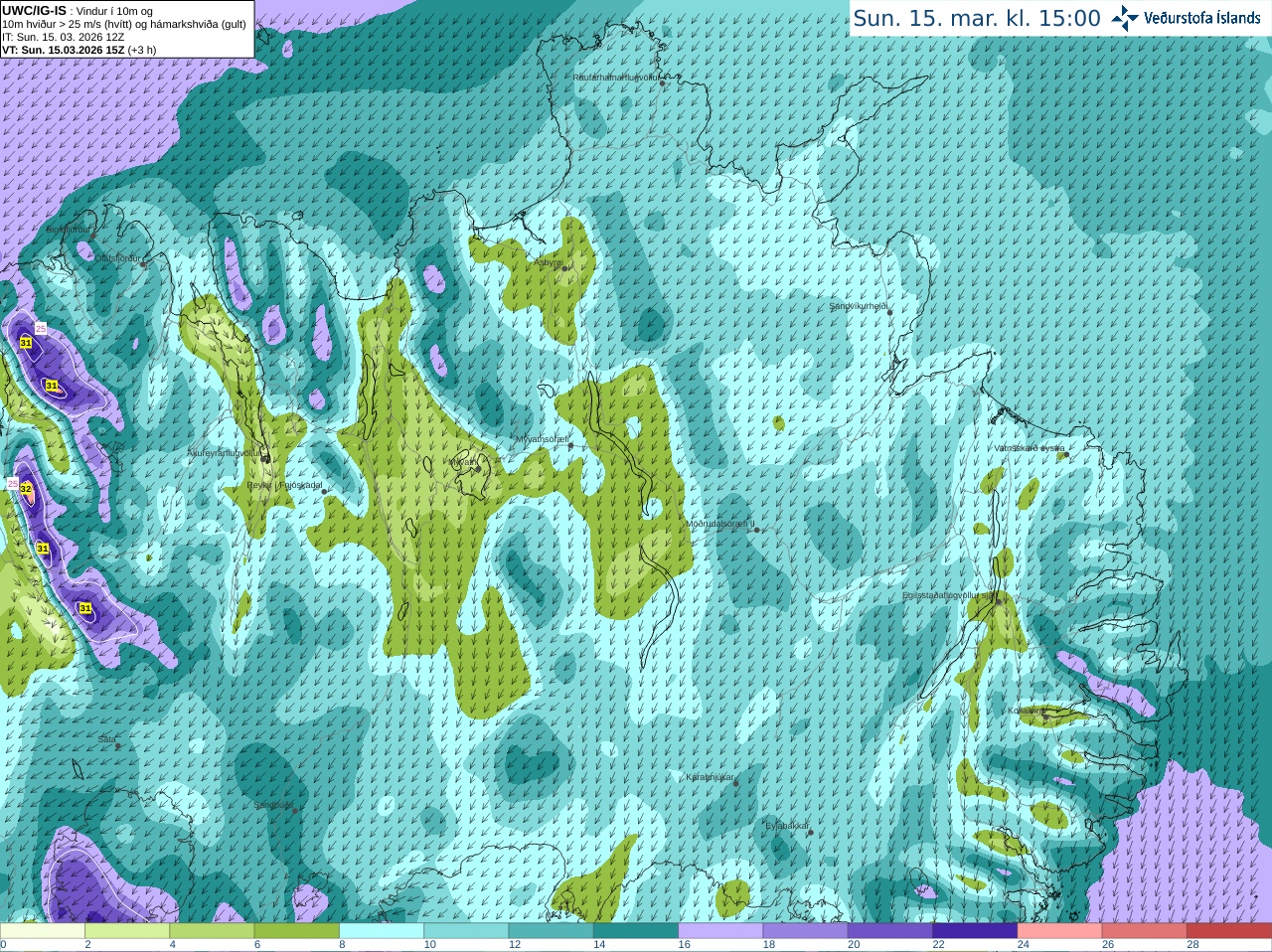The image size is (1272, 952).
Task: Click the 'VT: Sun. 15.03.2026 15Z (+3 h)' line
Action: tap(79, 50)
